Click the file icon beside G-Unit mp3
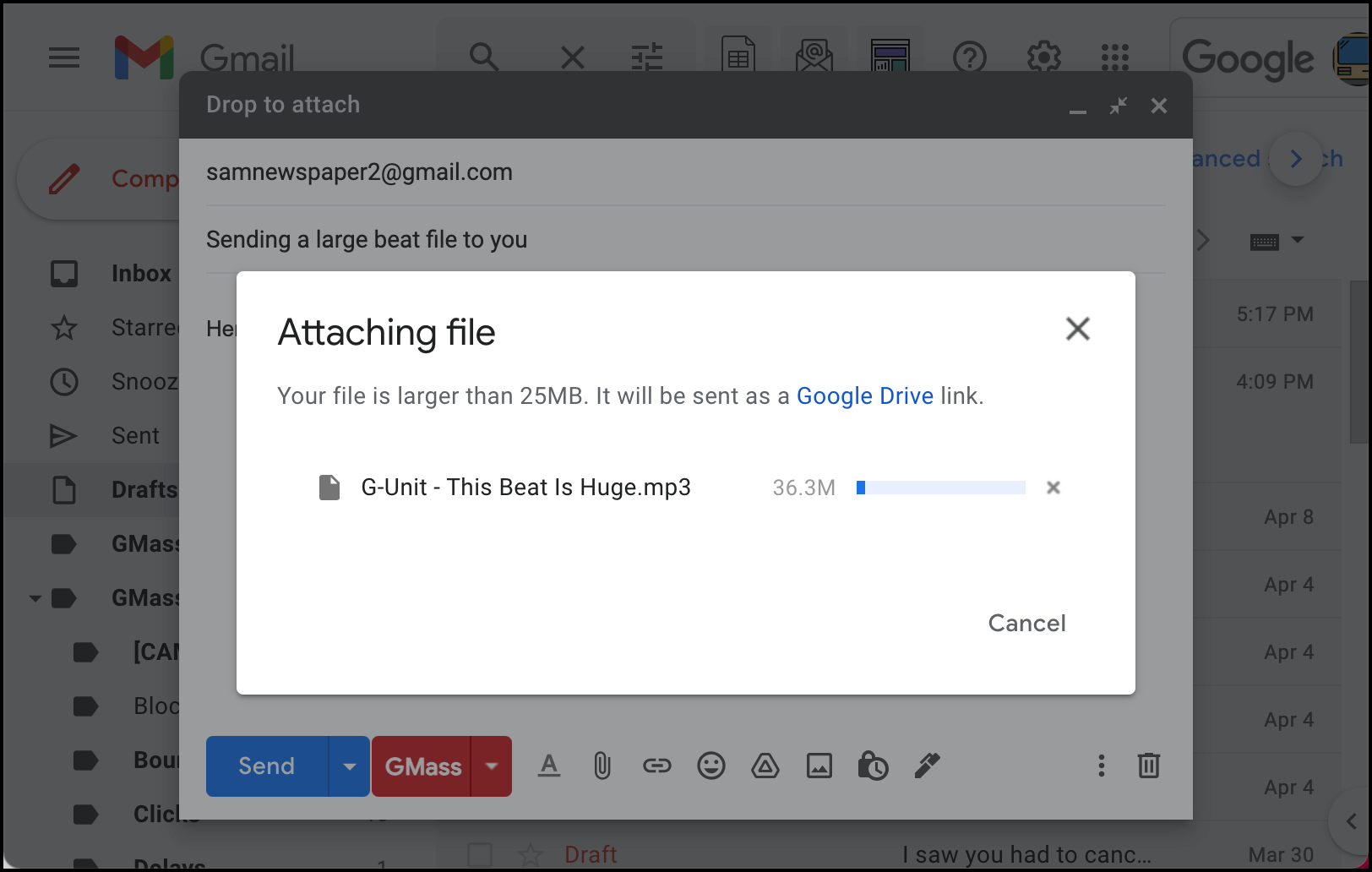The height and width of the screenshot is (872, 1372). (x=329, y=488)
